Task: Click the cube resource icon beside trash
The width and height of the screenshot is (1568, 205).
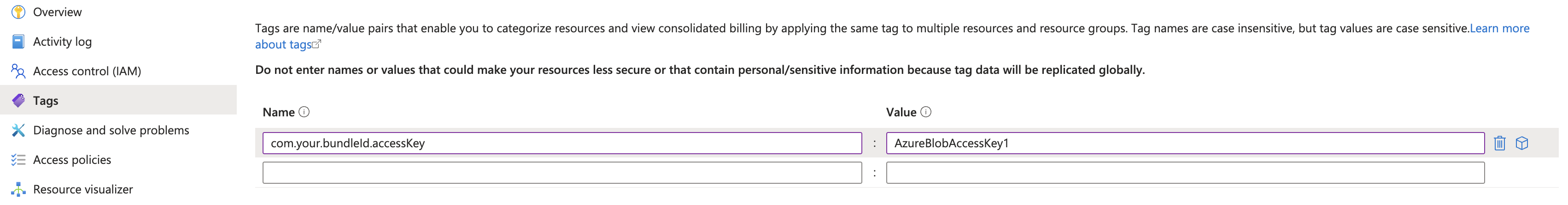Action: pyautogui.click(x=1522, y=143)
